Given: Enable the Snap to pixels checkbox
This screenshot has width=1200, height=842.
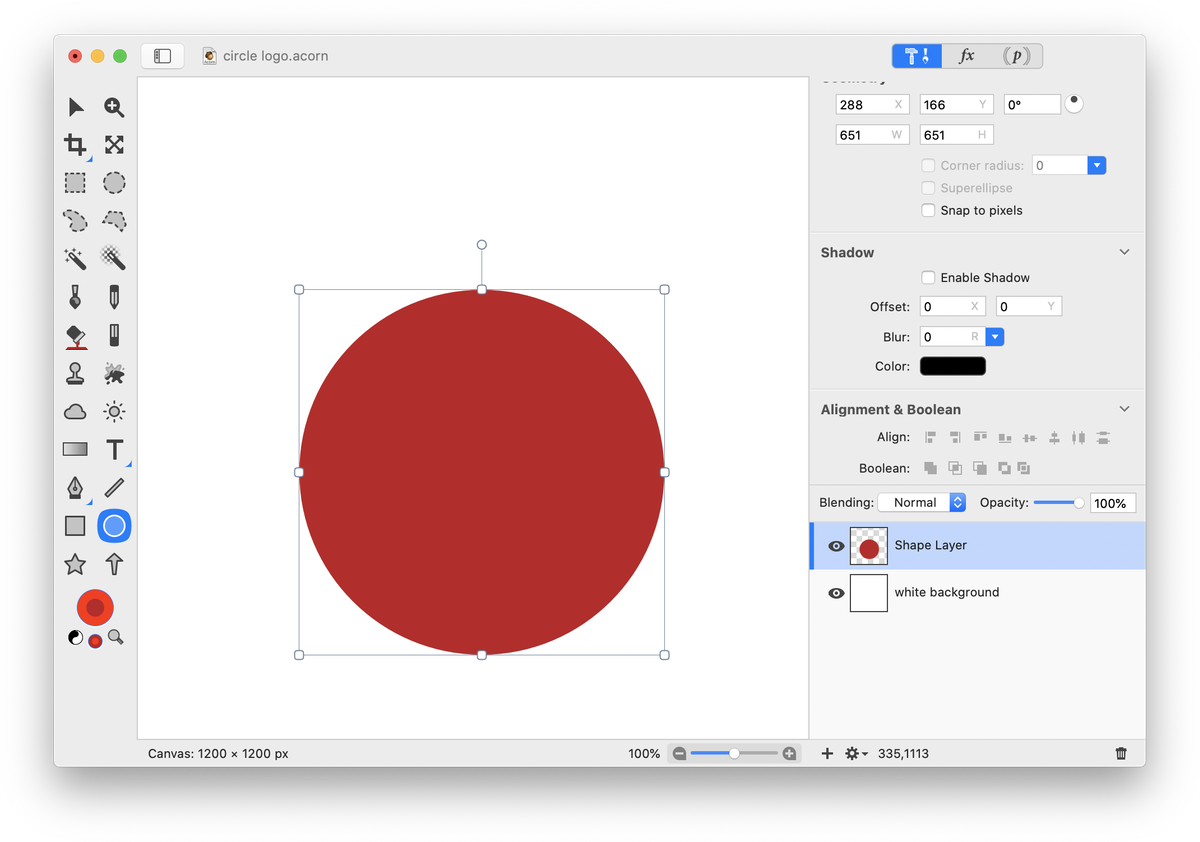Looking at the screenshot, I should coord(929,211).
